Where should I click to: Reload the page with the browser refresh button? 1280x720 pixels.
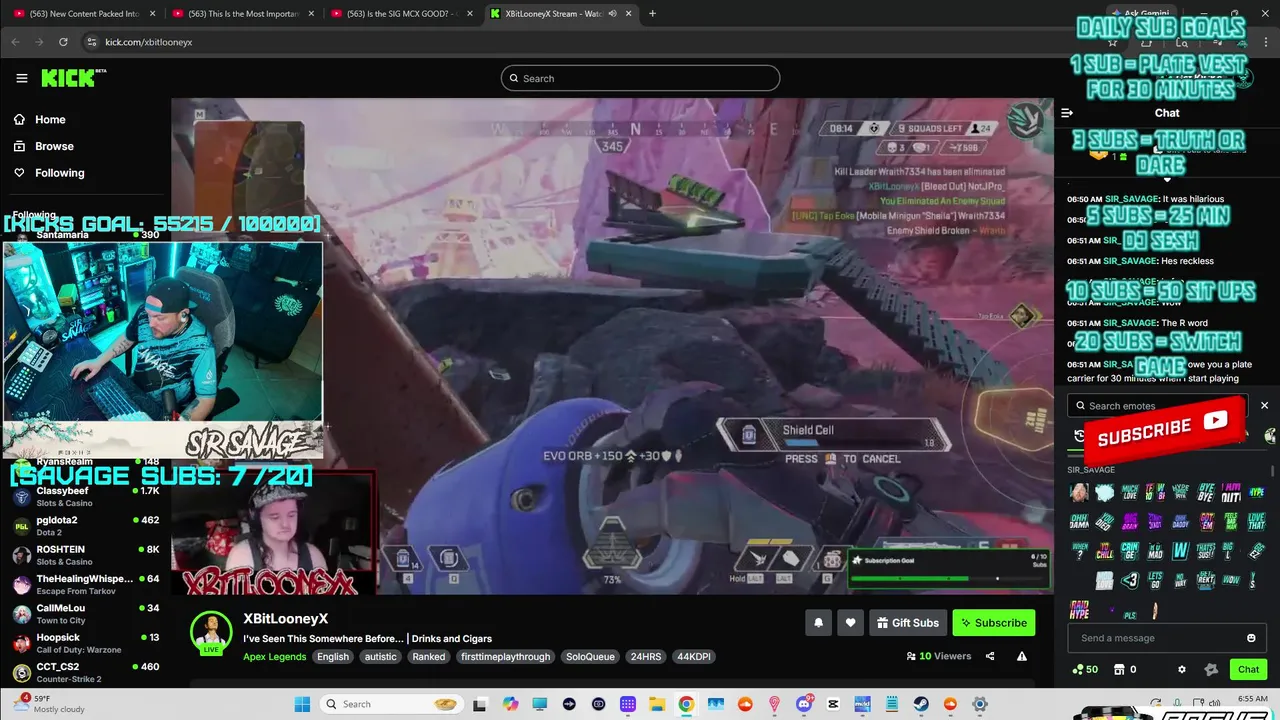pyautogui.click(x=63, y=42)
